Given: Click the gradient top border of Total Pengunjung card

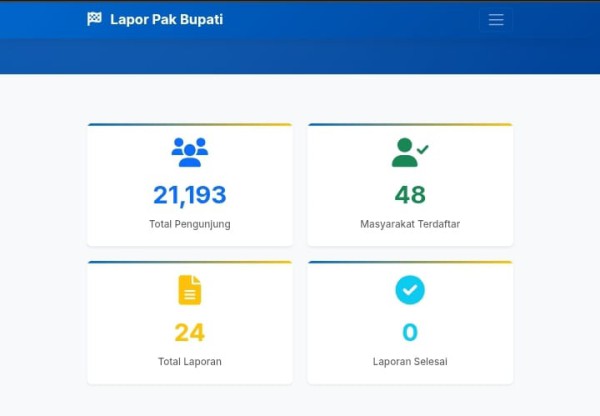Looking at the screenshot, I should point(190,125).
